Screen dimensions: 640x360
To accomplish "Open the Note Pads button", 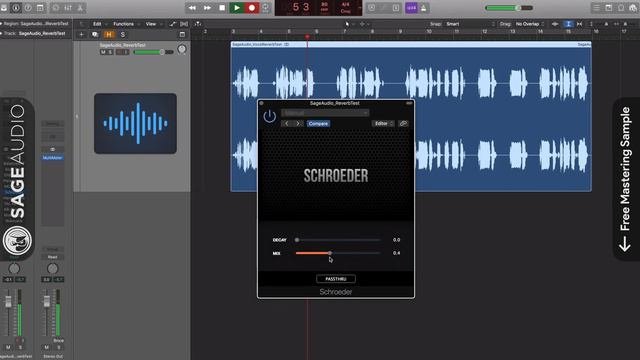I will [x=609, y=8].
